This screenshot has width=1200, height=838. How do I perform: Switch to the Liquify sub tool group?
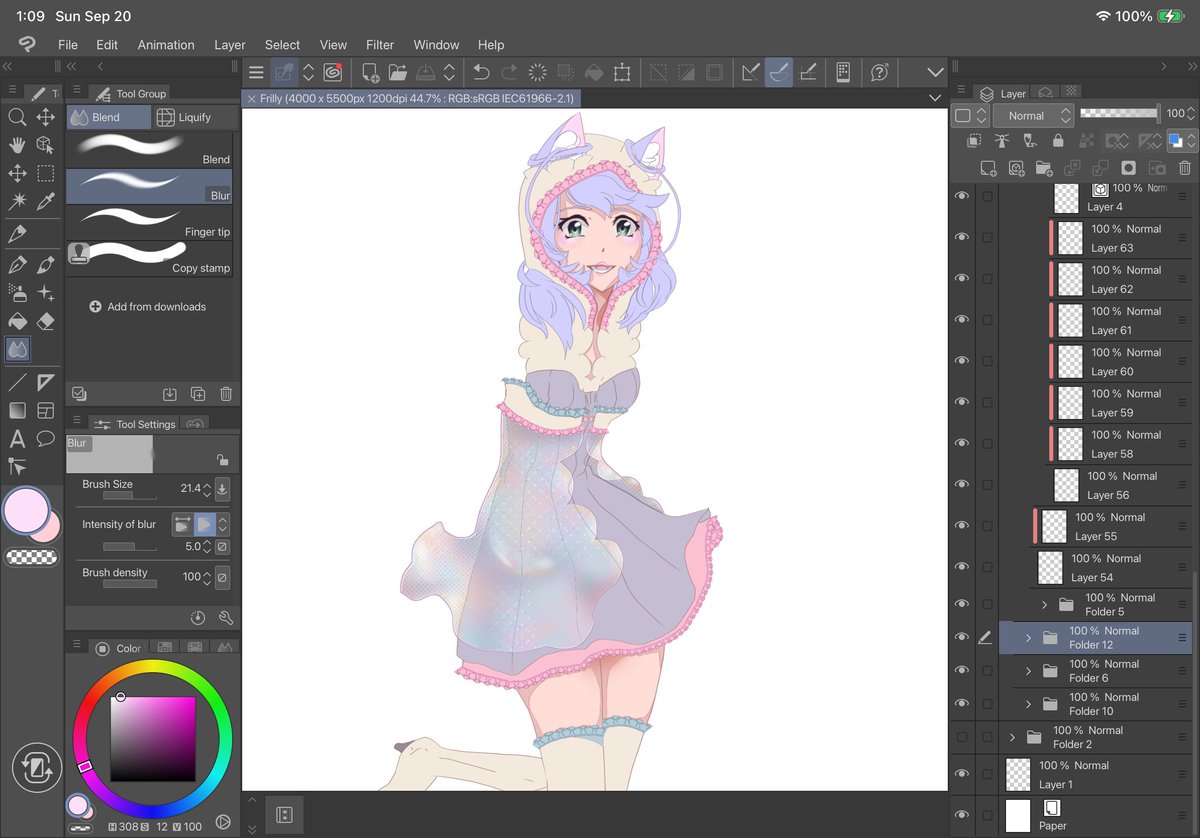click(195, 117)
